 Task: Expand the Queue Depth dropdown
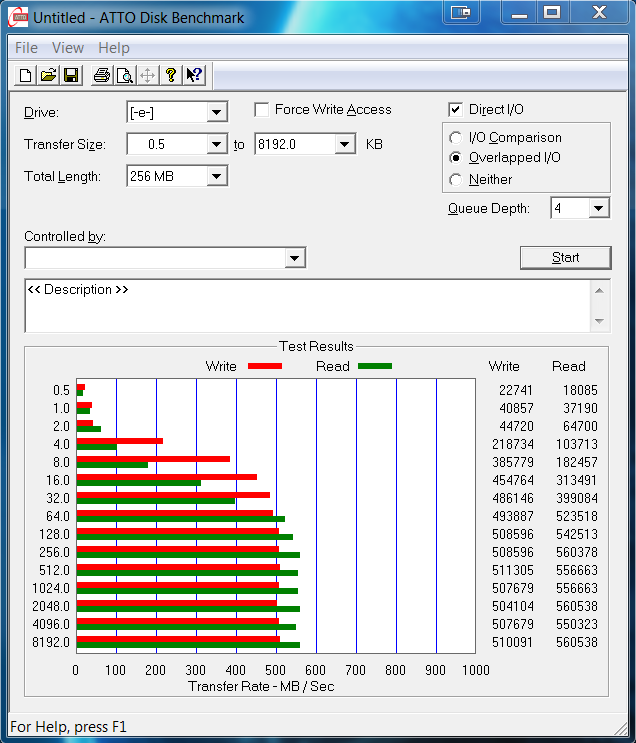pyautogui.click(x=598, y=208)
